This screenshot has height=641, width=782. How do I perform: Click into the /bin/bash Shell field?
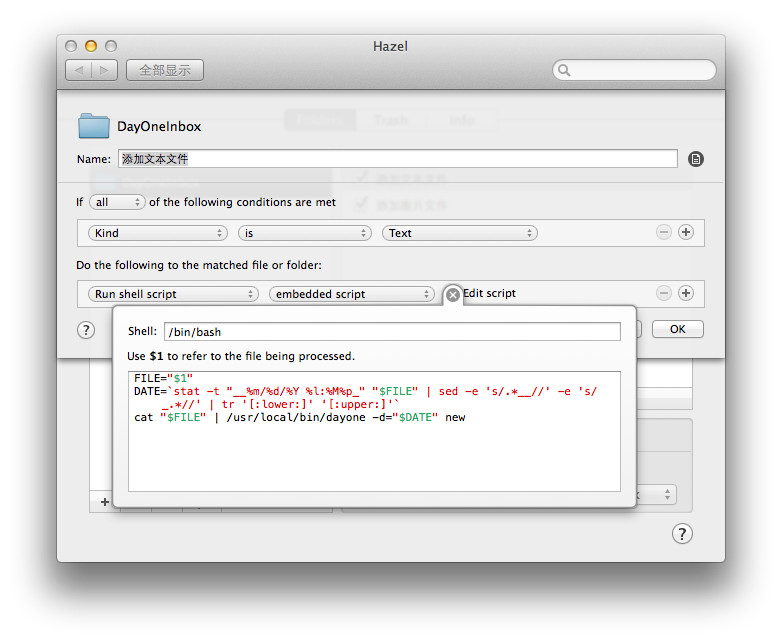(392, 331)
